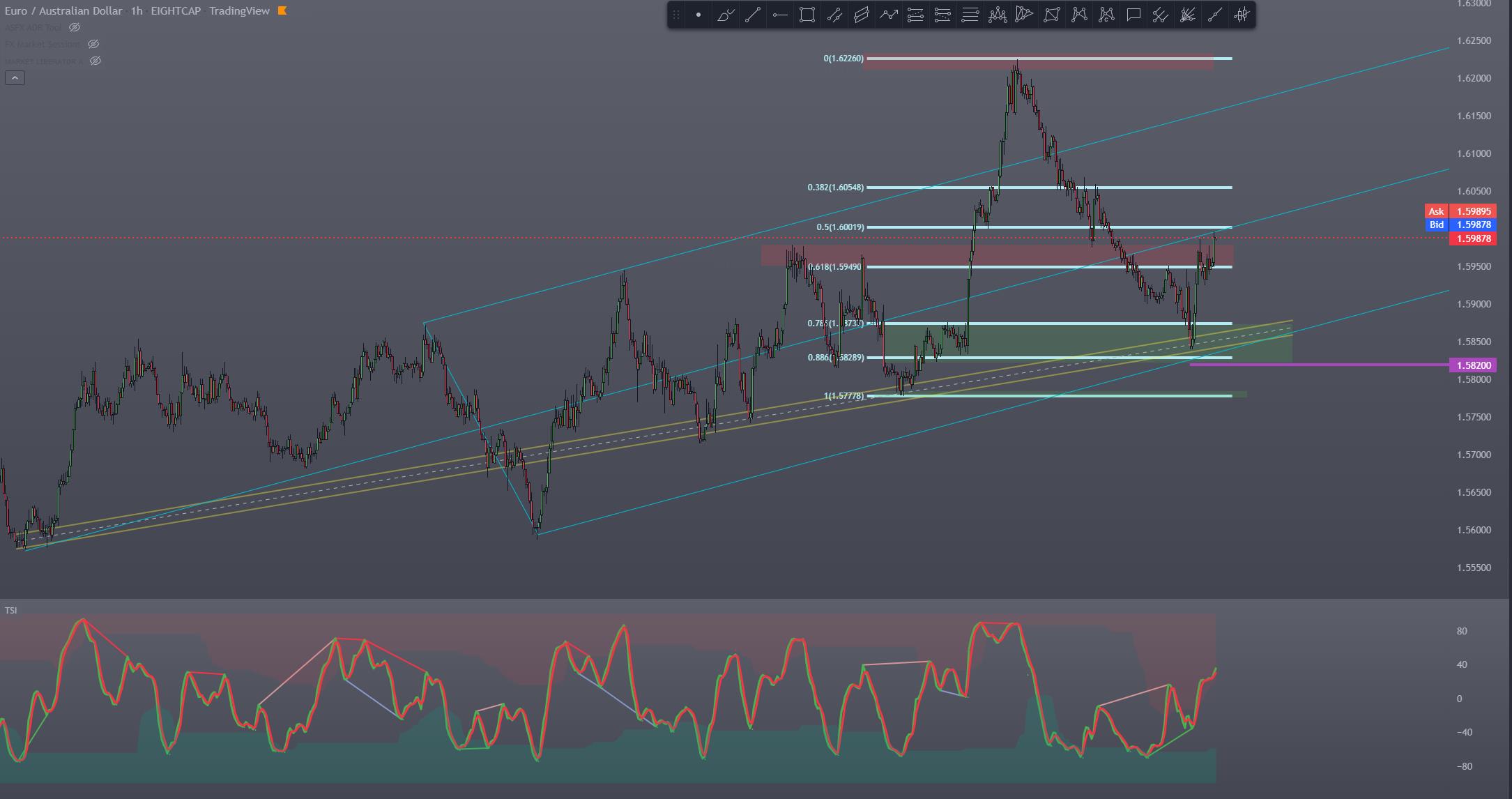Choose the candlestick bars pattern tool

(1242, 15)
